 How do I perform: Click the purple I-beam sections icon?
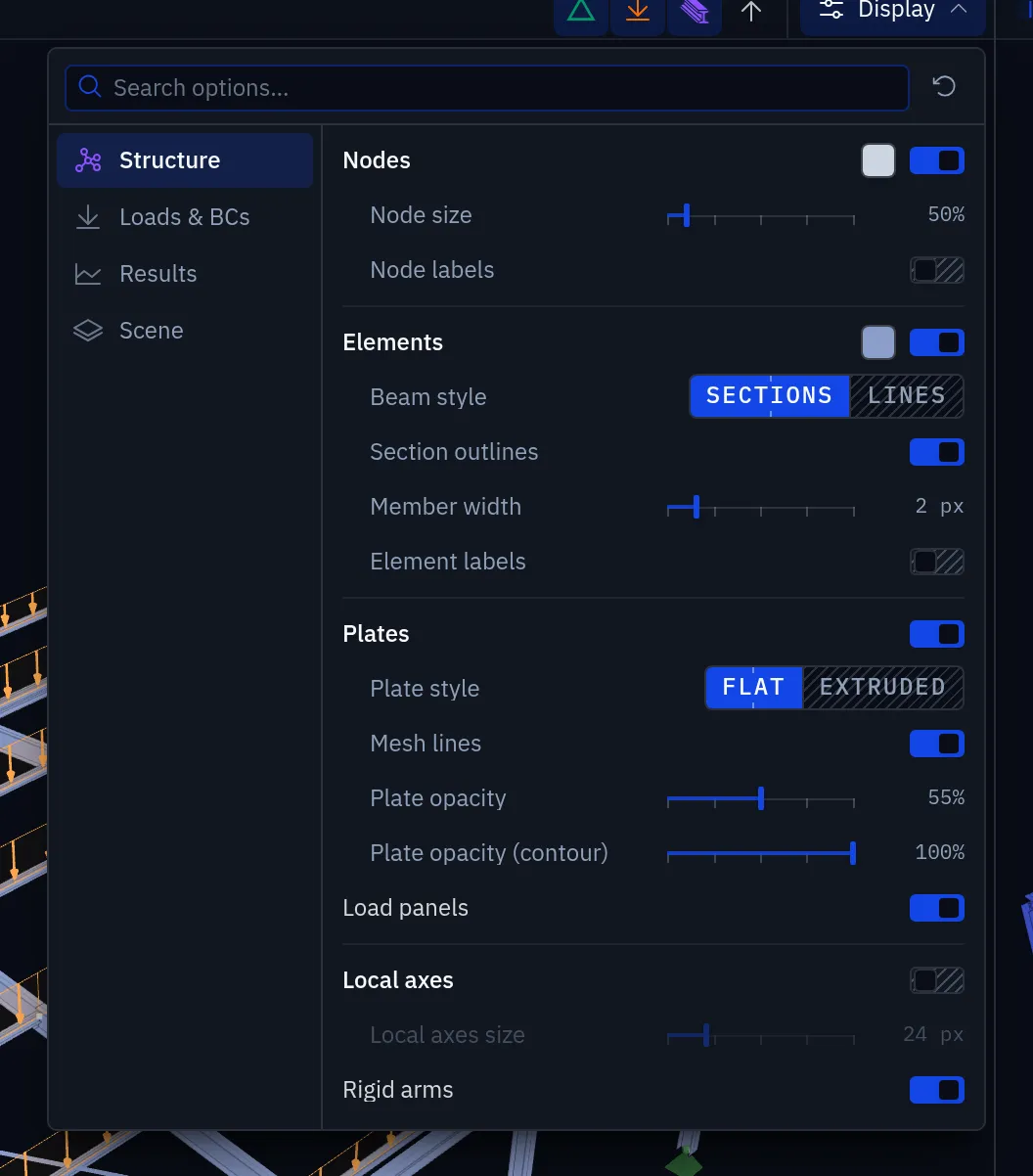tap(695, 12)
